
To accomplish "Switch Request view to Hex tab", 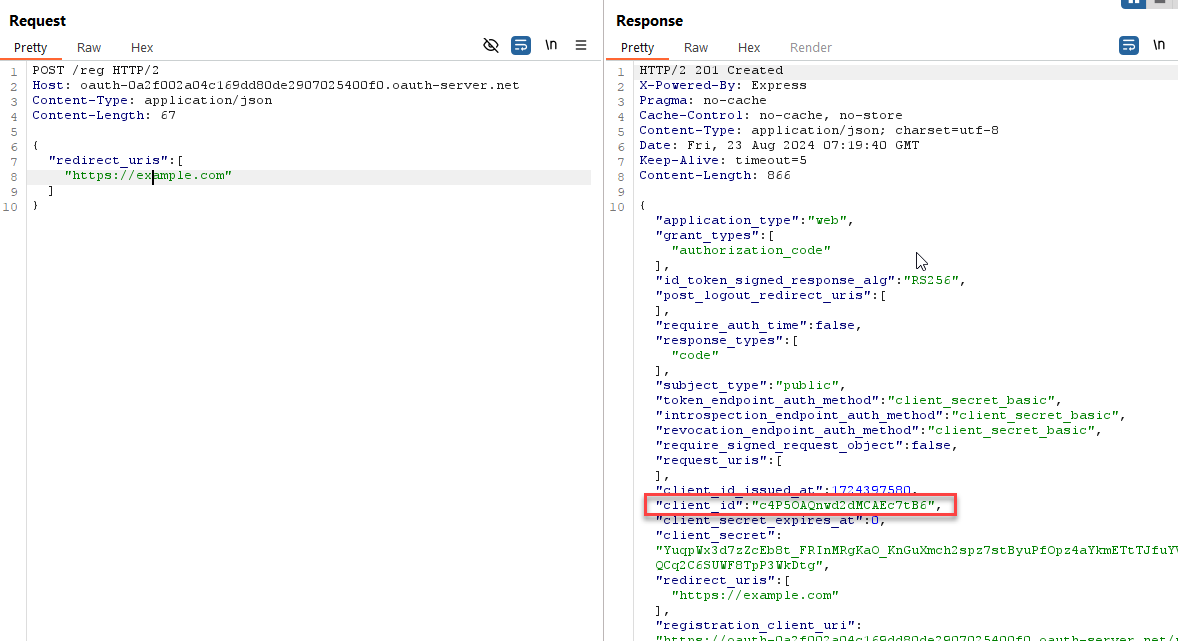I will (x=142, y=47).
